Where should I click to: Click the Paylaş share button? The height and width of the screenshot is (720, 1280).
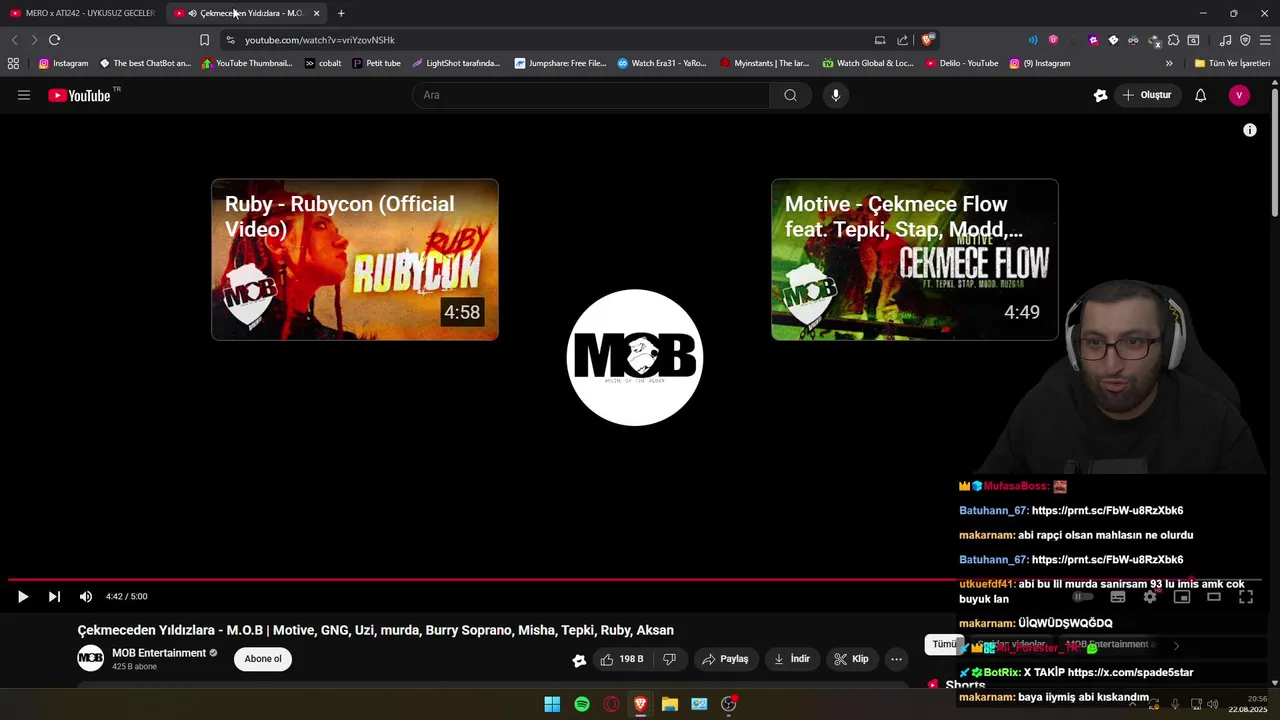click(x=725, y=659)
